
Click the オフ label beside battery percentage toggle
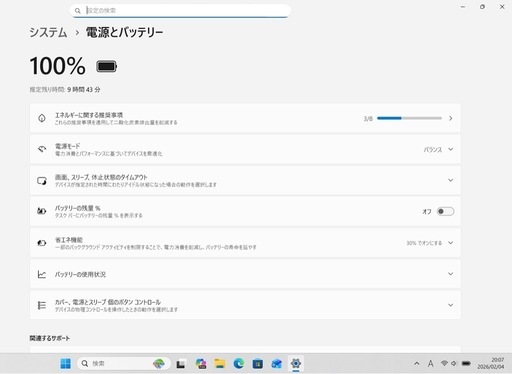pyautogui.click(x=427, y=212)
